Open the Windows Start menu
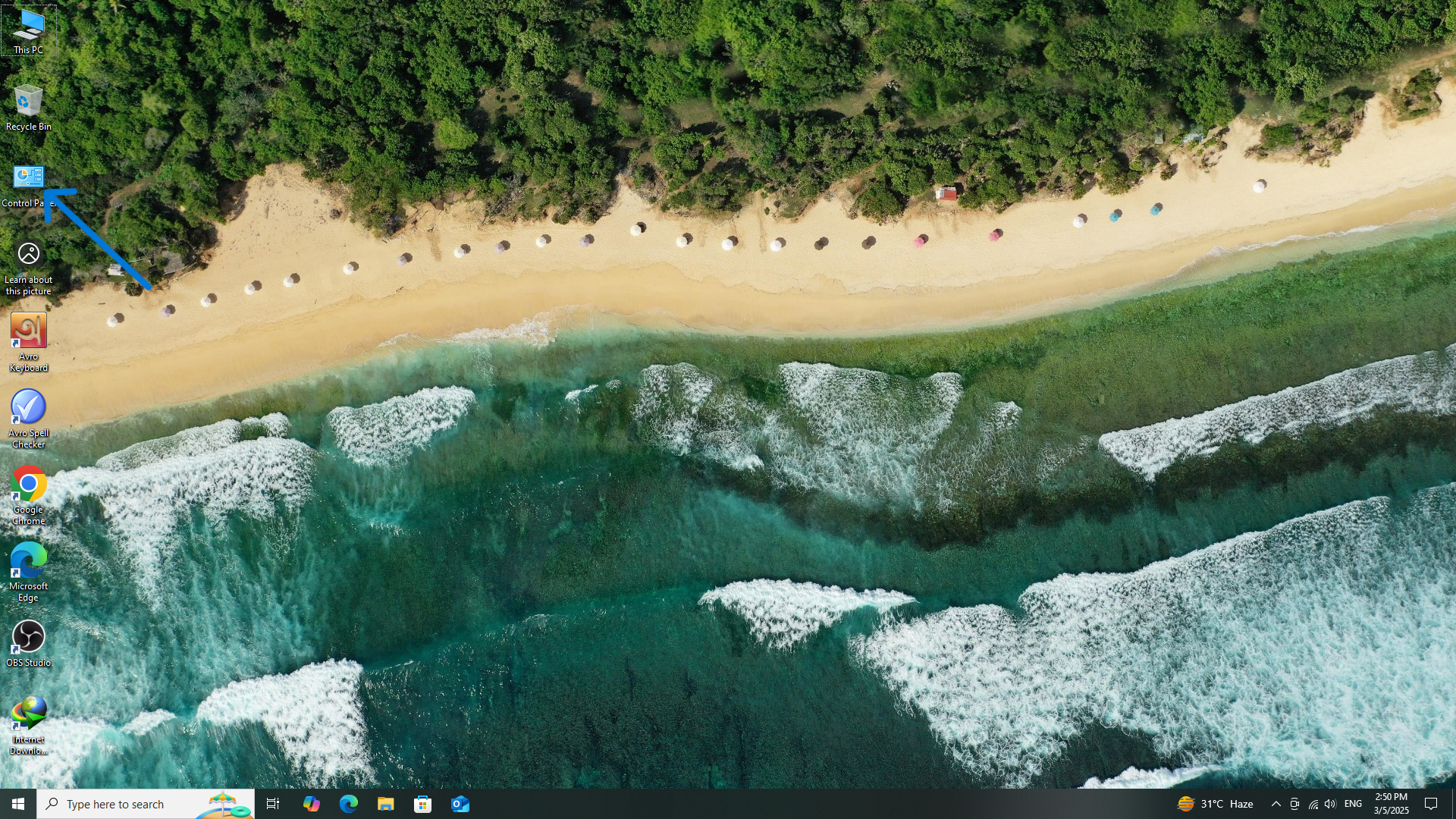 (x=18, y=804)
